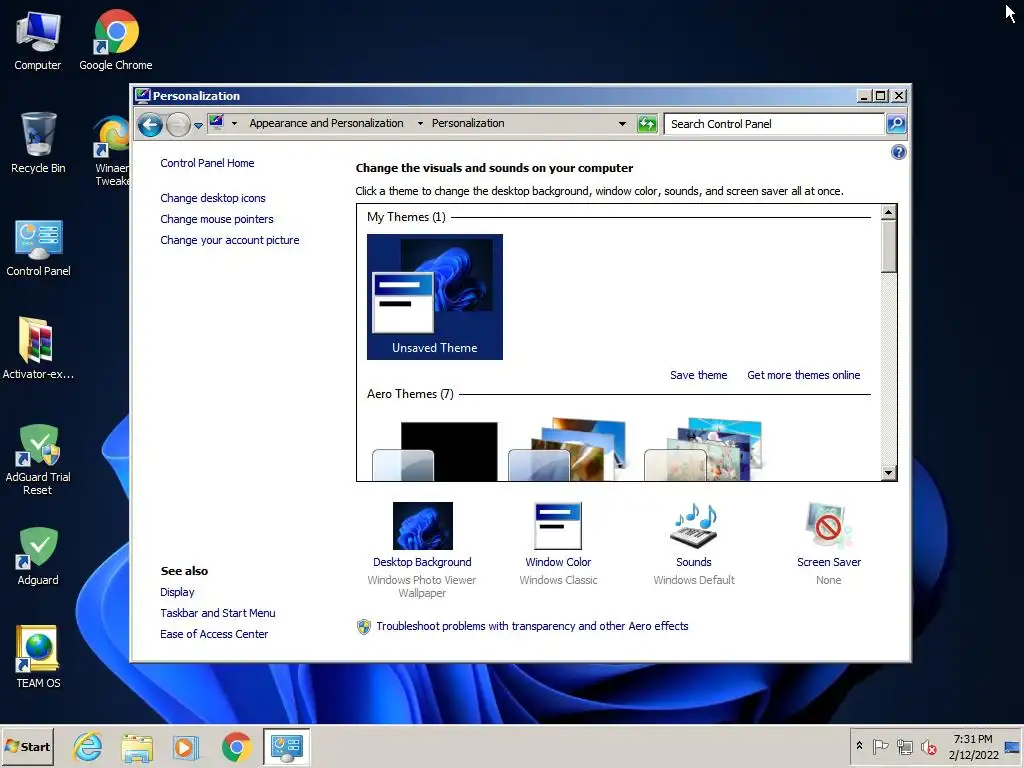Image resolution: width=1024 pixels, height=768 pixels.
Task: Select the TEAM OS desktop icon
Action: [38, 656]
